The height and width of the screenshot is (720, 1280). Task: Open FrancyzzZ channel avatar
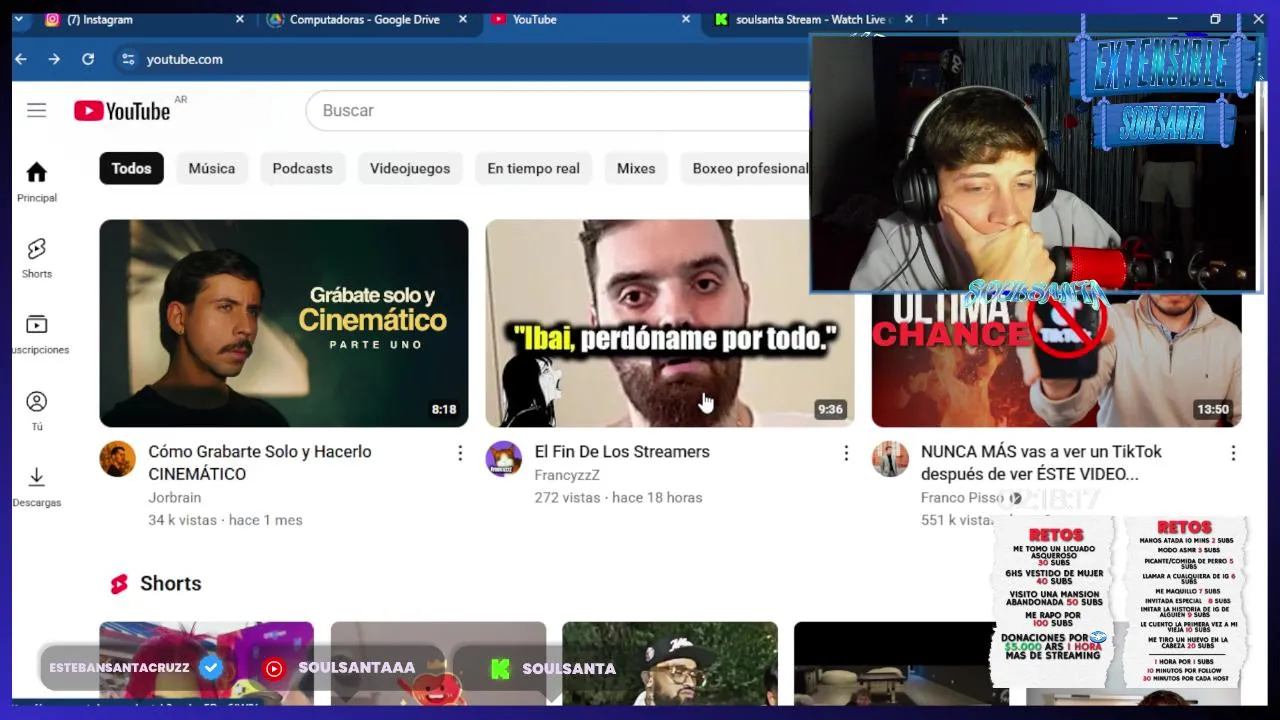click(x=503, y=459)
